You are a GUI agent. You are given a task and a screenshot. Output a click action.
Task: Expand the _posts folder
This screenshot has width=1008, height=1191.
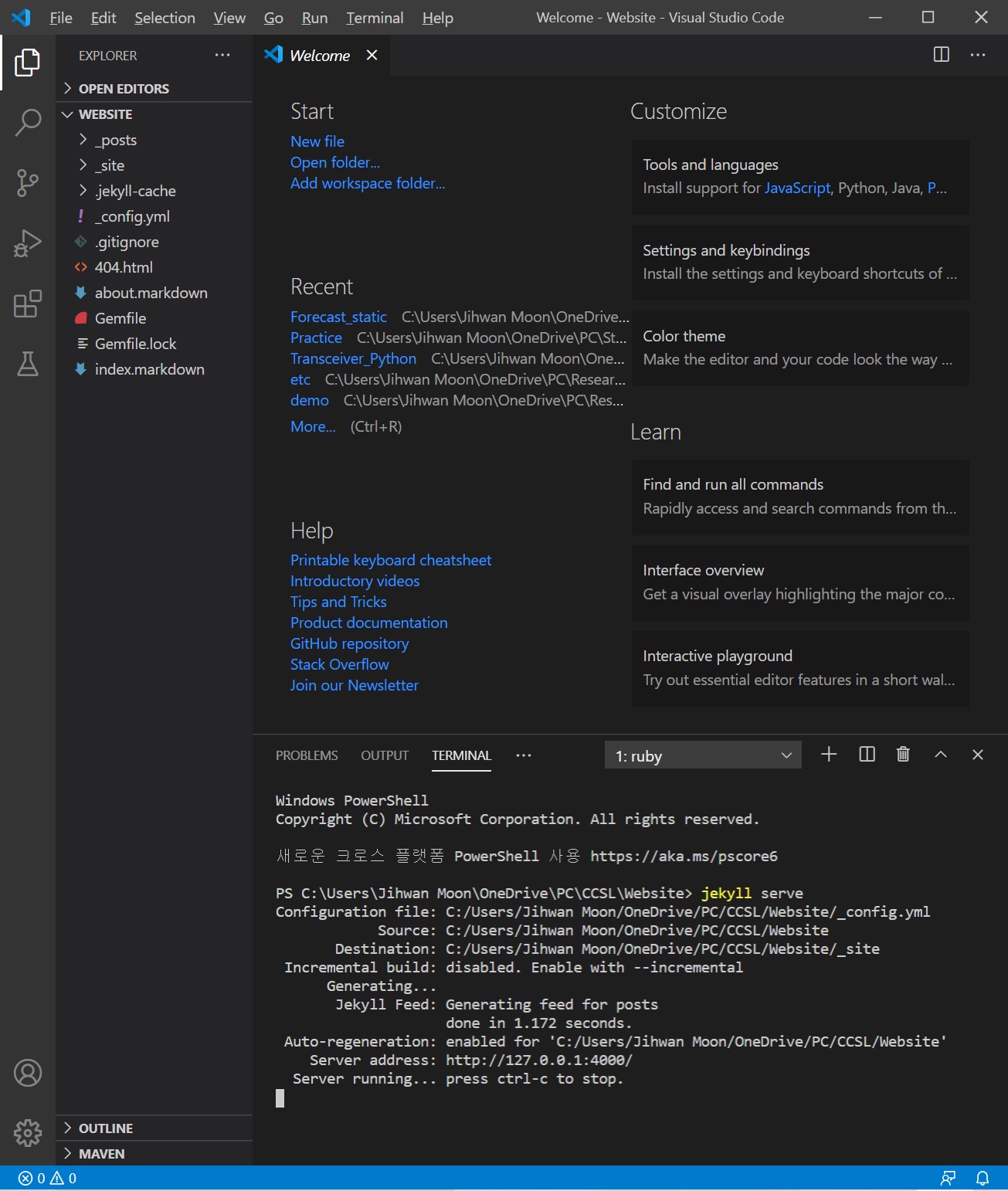154,140
